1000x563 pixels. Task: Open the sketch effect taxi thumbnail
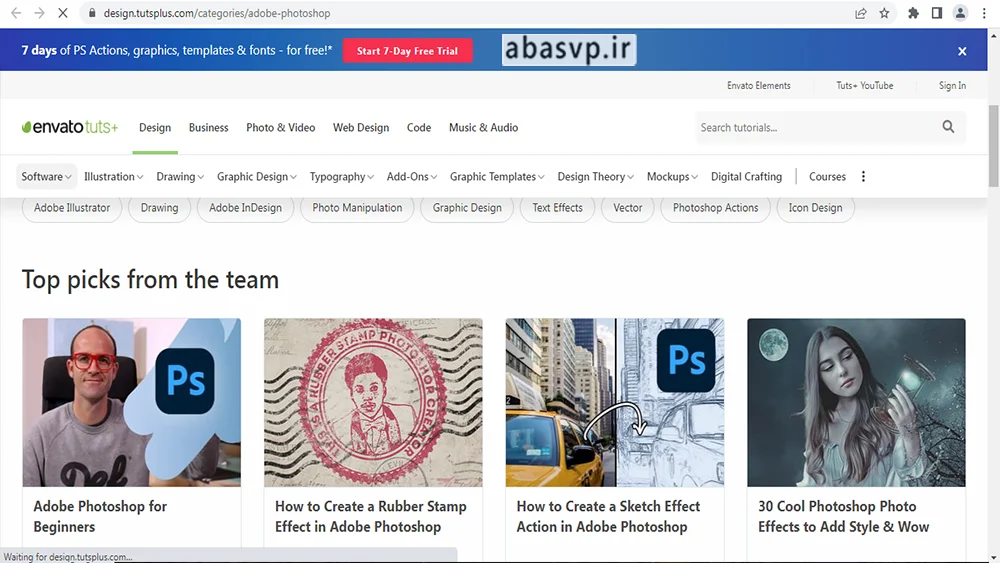[x=615, y=402]
